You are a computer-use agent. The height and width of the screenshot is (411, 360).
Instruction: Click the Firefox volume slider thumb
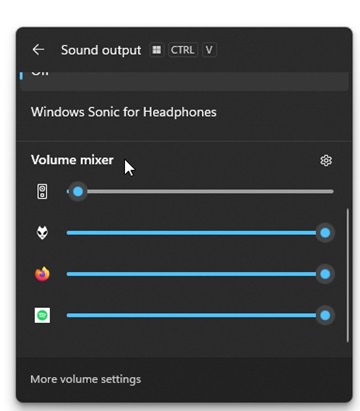[325, 274]
